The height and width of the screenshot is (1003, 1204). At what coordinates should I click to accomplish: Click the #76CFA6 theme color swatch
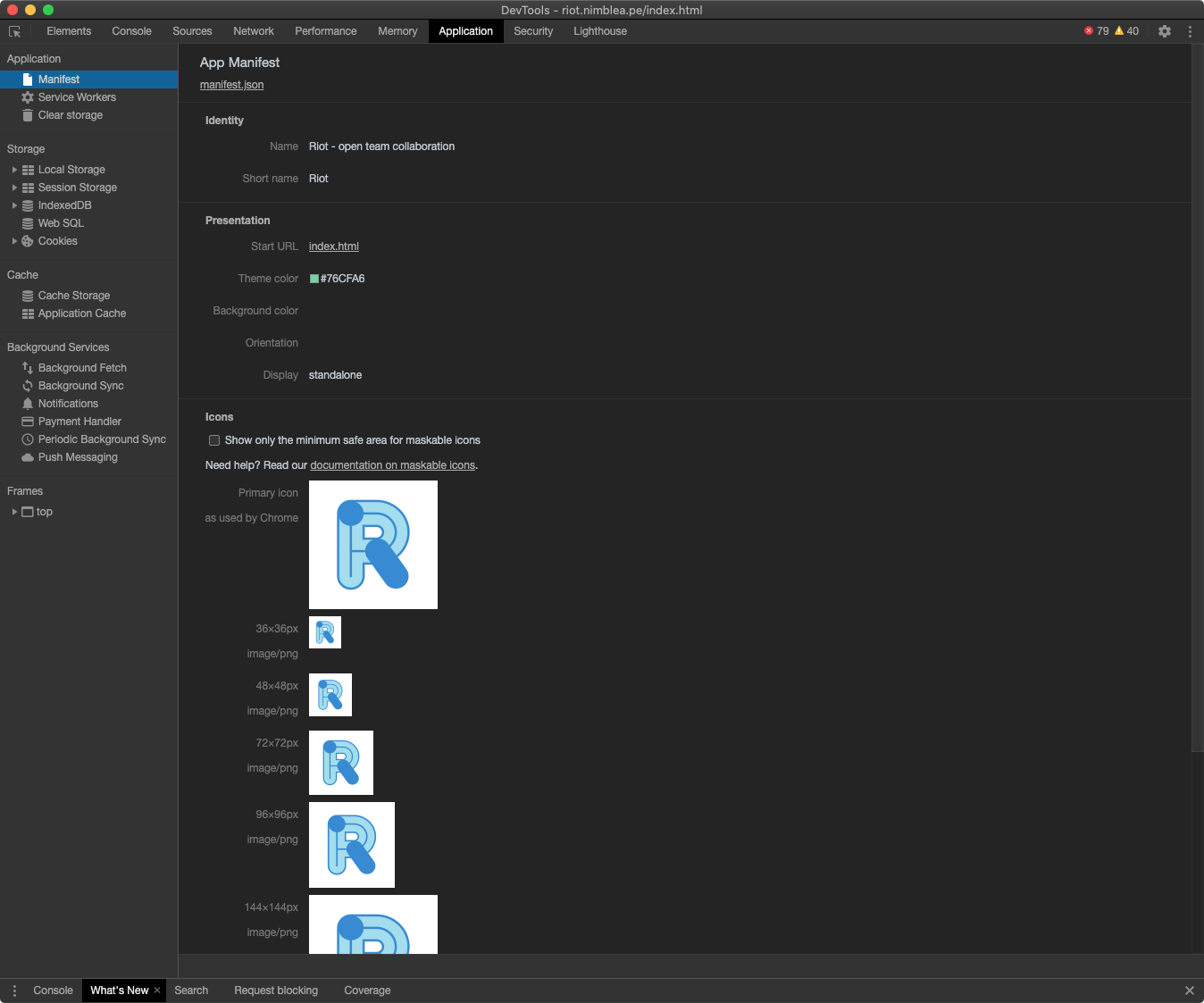(314, 279)
